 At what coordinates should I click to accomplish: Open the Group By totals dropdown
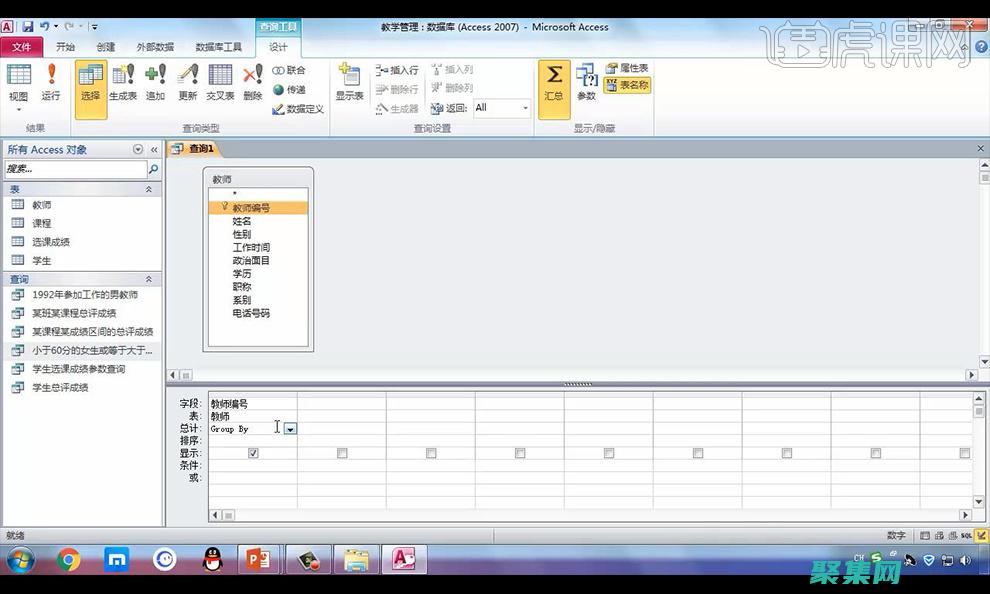(x=290, y=428)
